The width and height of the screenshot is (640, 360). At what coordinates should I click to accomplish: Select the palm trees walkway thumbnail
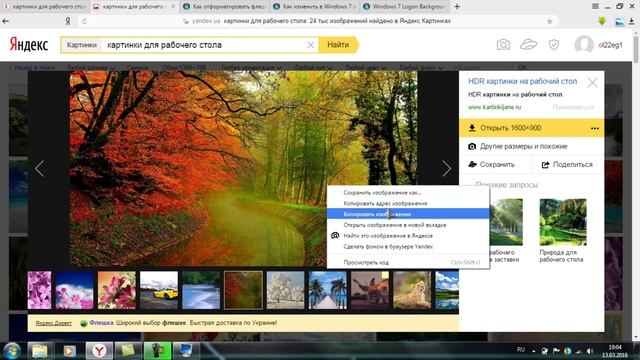pos(328,290)
